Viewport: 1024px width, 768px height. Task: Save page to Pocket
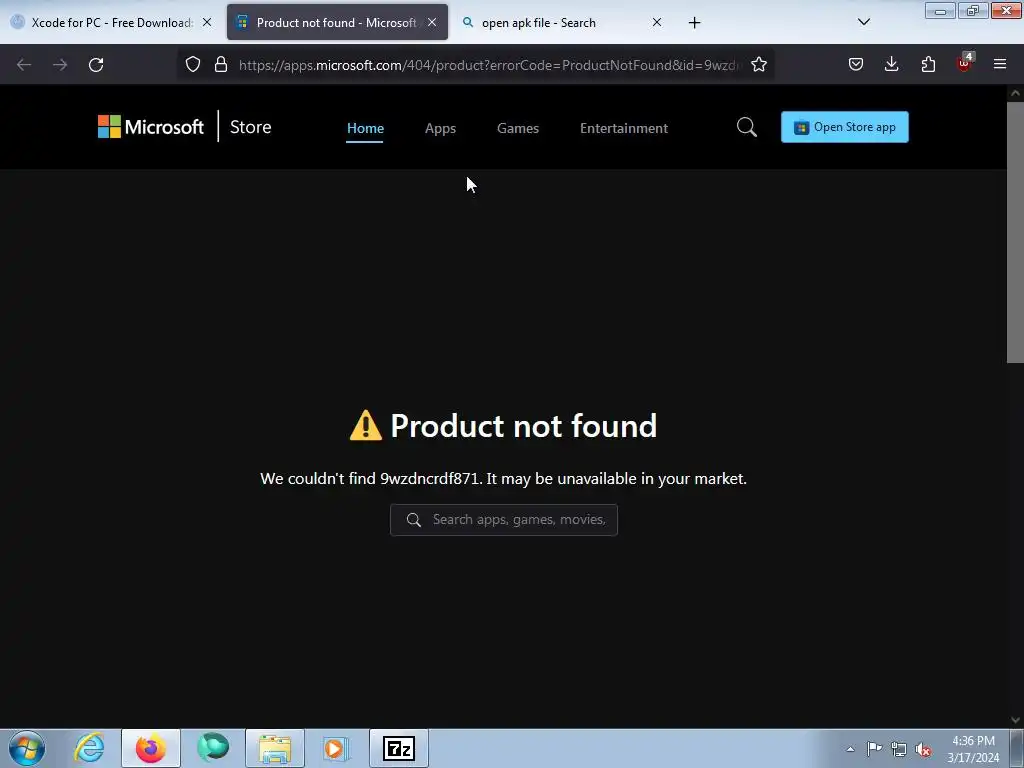coord(856,65)
